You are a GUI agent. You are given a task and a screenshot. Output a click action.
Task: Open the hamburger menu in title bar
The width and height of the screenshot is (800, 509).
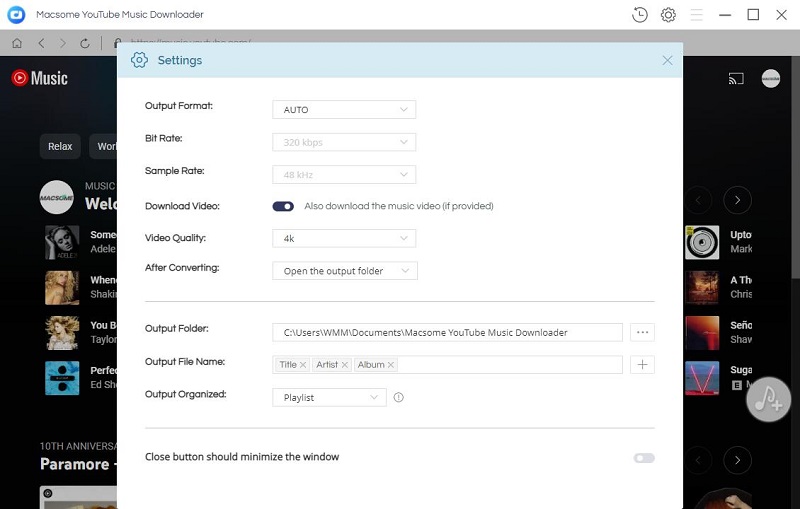[x=696, y=15]
